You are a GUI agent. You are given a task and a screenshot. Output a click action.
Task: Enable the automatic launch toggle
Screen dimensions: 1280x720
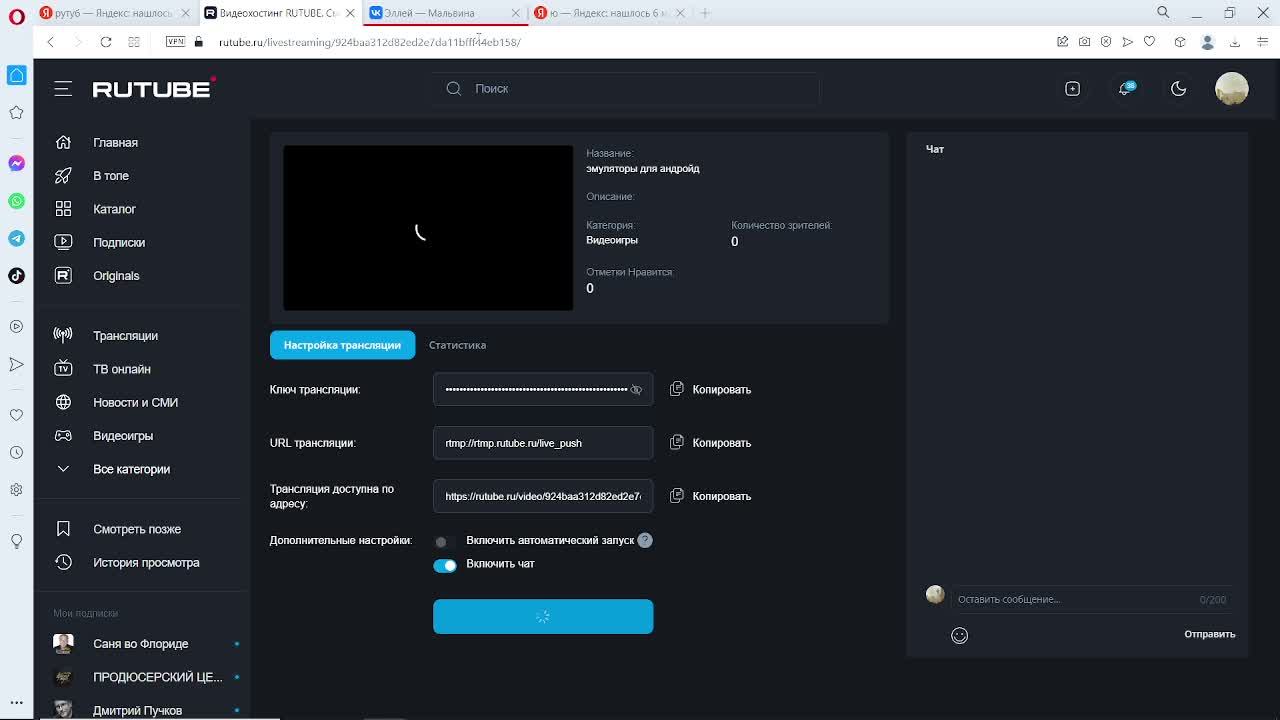[x=444, y=541]
